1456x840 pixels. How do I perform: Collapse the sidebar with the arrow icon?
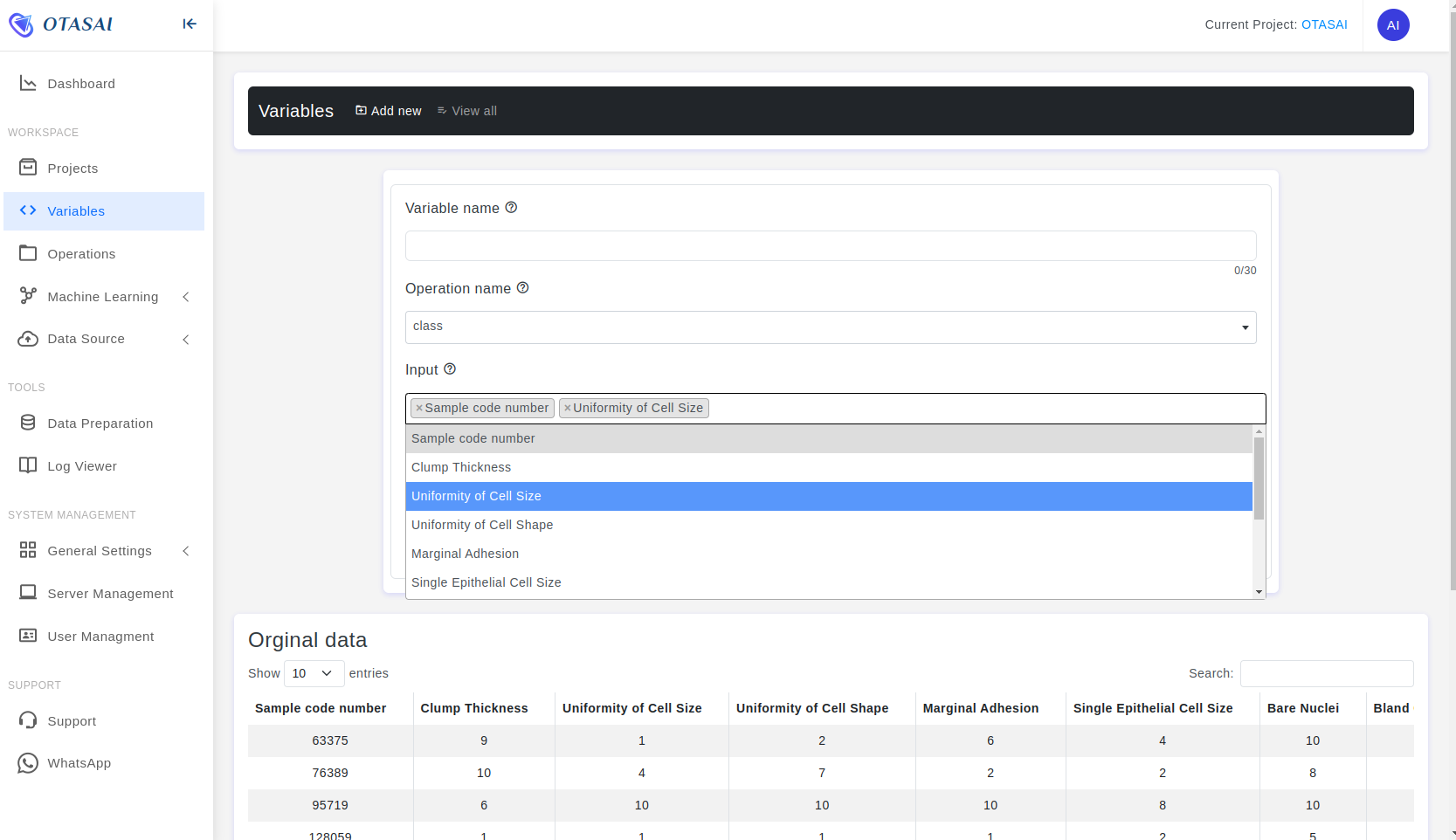pos(190,24)
